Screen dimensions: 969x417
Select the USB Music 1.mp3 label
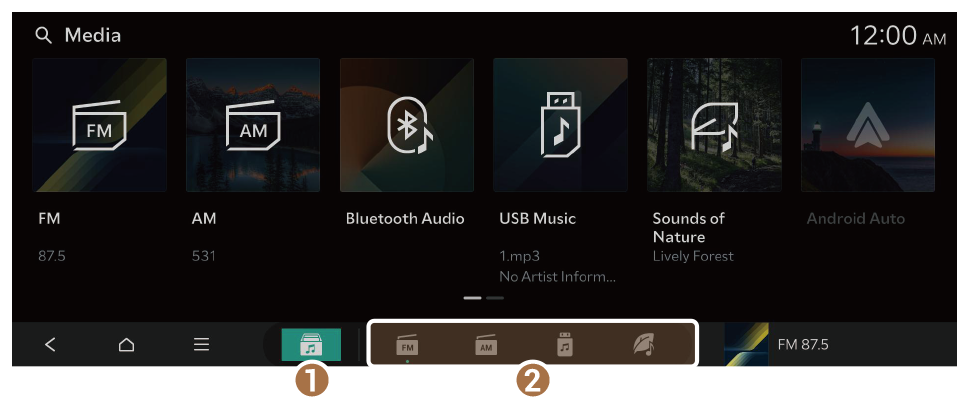[519, 256]
